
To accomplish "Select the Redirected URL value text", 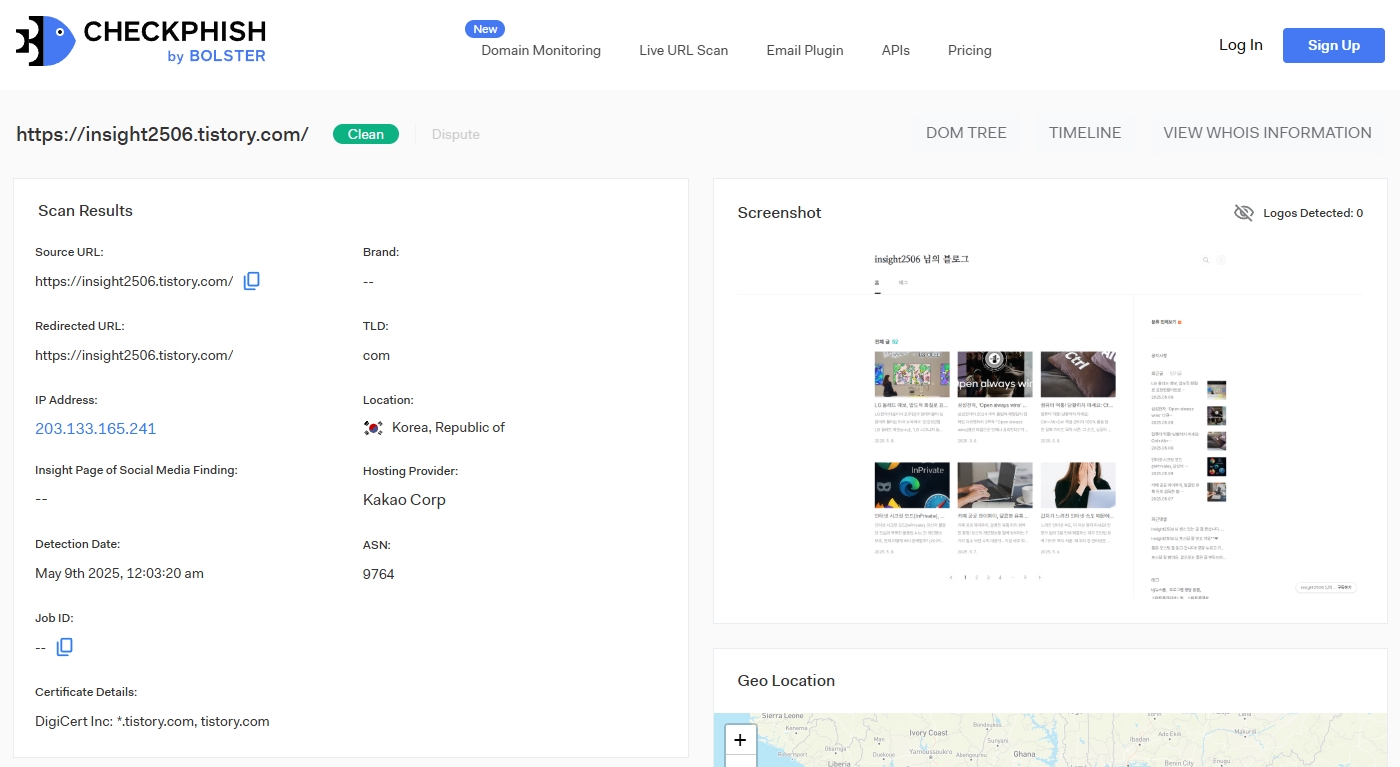I will (x=134, y=355).
